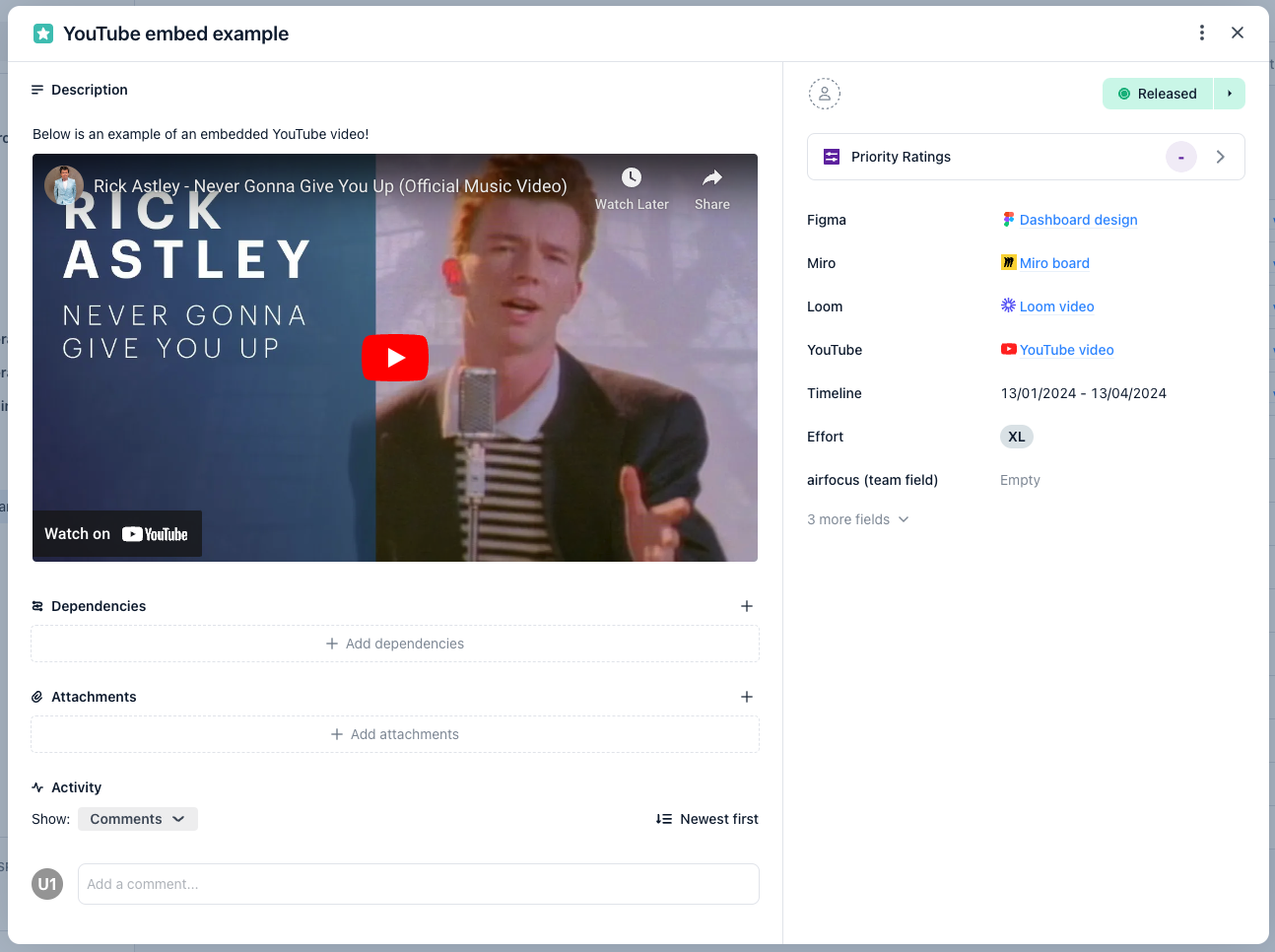Click the Effort field label
This screenshot has height=952, width=1275.
tap(826, 437)
